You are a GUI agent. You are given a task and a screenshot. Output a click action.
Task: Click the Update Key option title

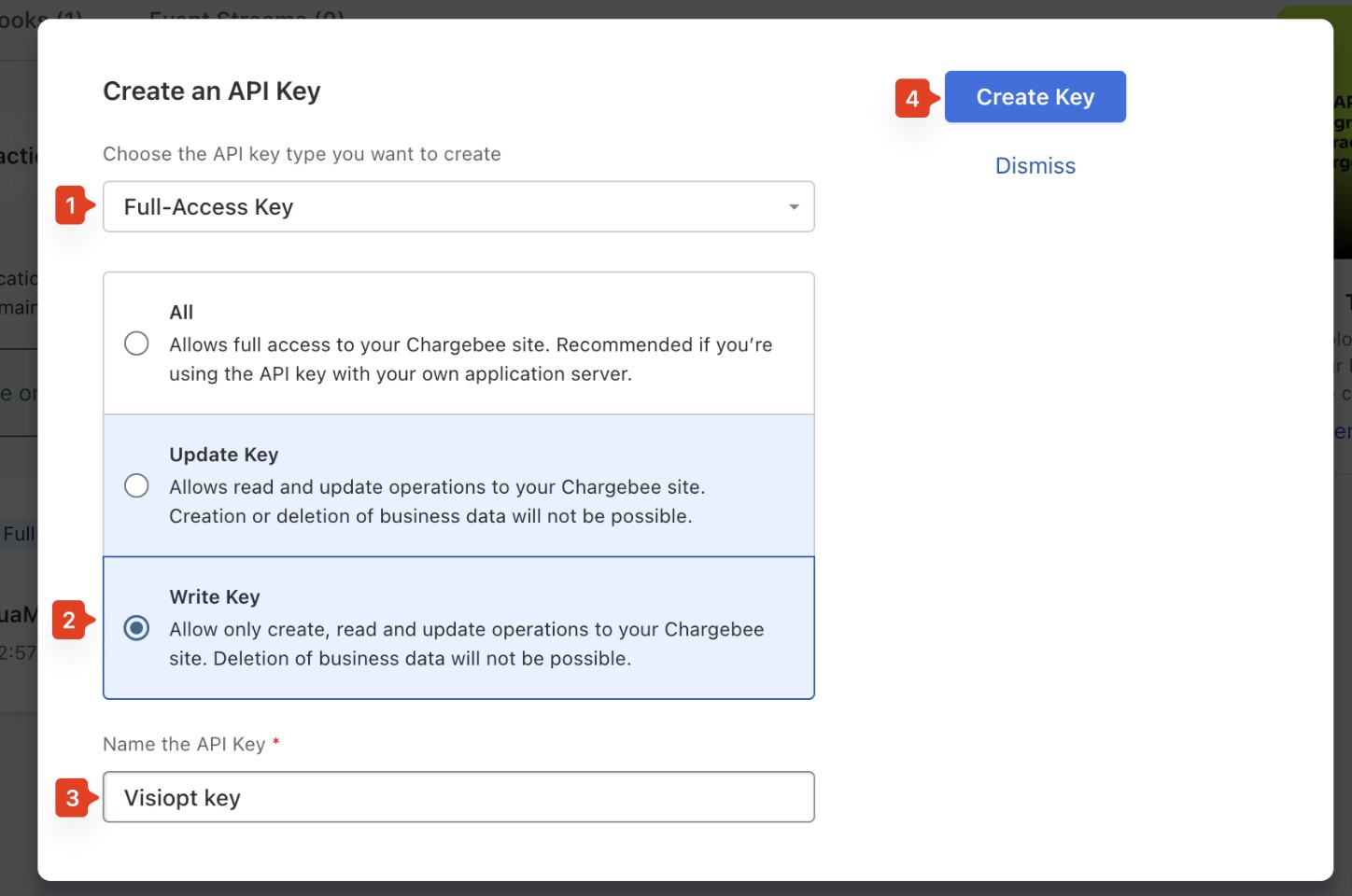(x=224, y=455)
